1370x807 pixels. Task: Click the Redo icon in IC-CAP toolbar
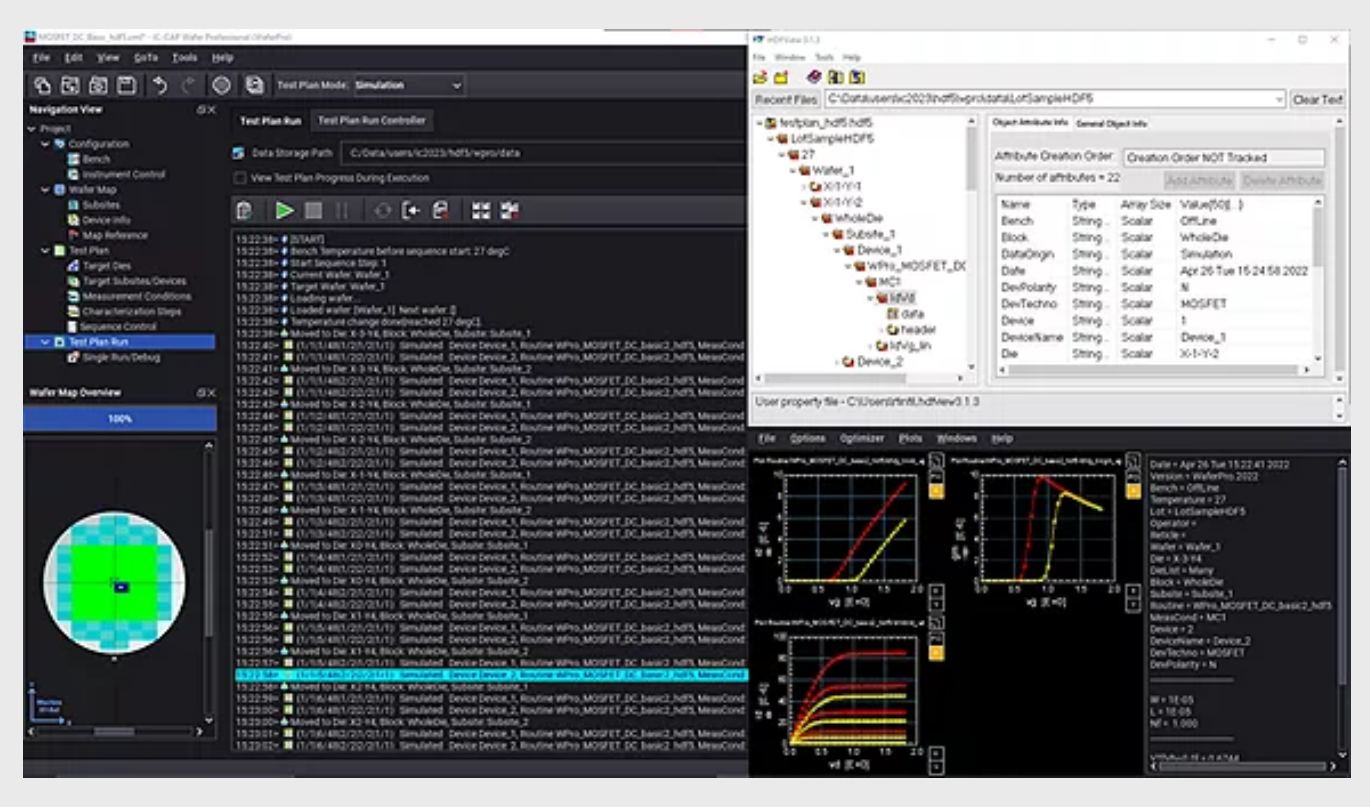click(186, 85)
